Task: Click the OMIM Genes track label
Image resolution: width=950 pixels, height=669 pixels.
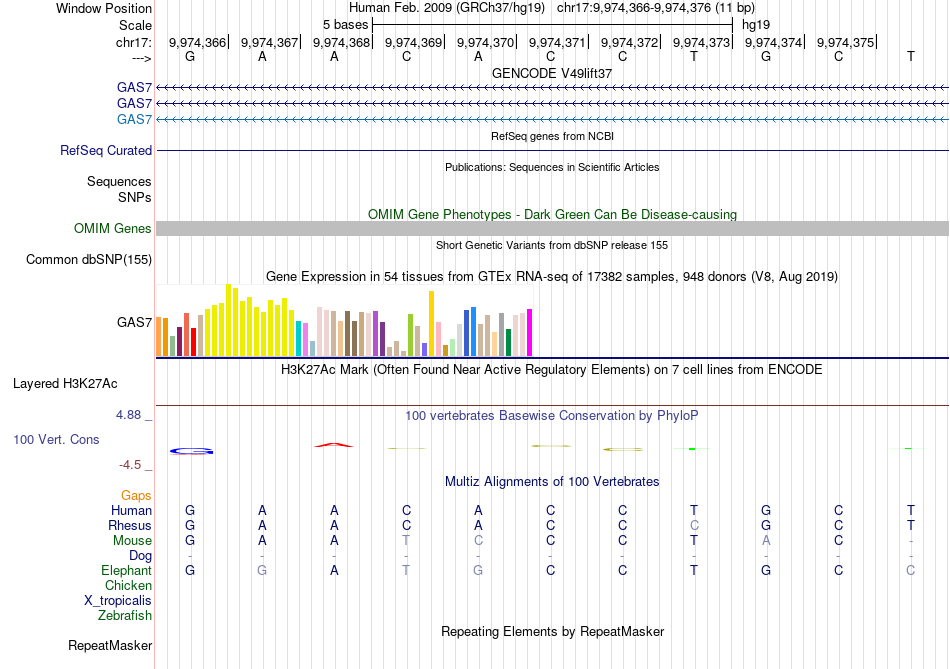Action: 113,228
